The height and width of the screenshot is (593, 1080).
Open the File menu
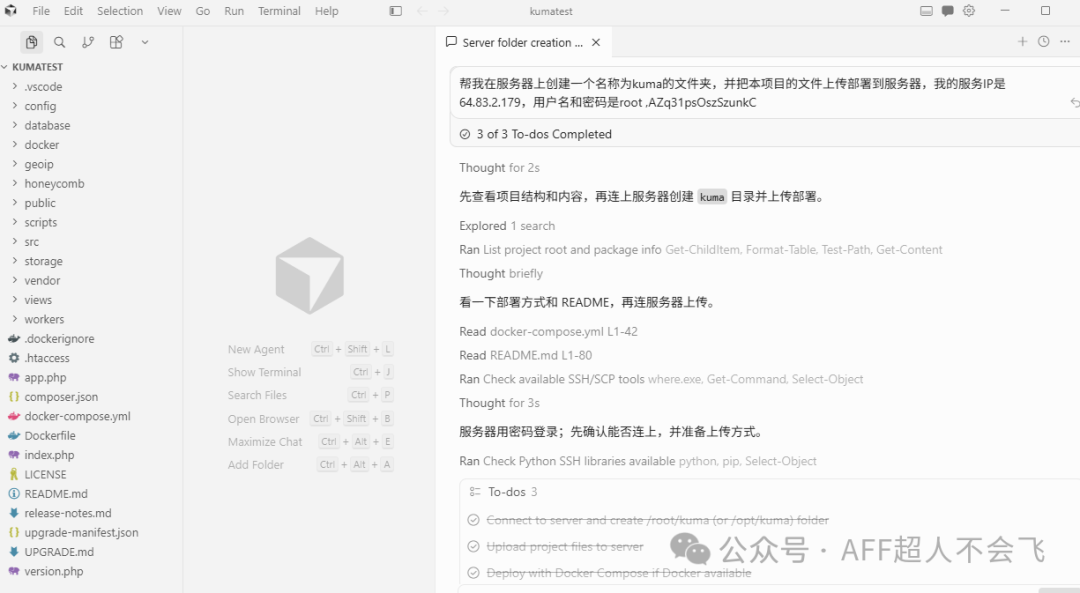pos(41,11)
